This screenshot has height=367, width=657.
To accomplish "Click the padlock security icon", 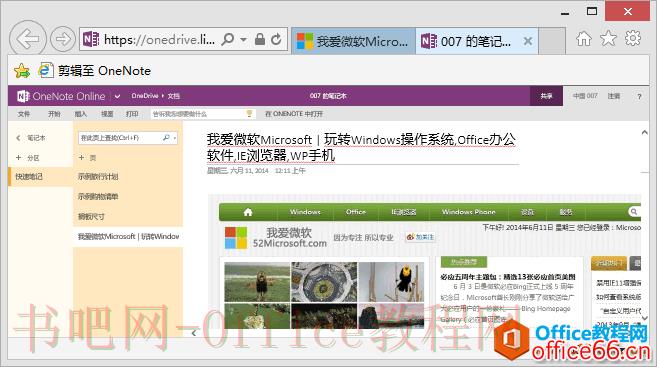I will (260, 39).
